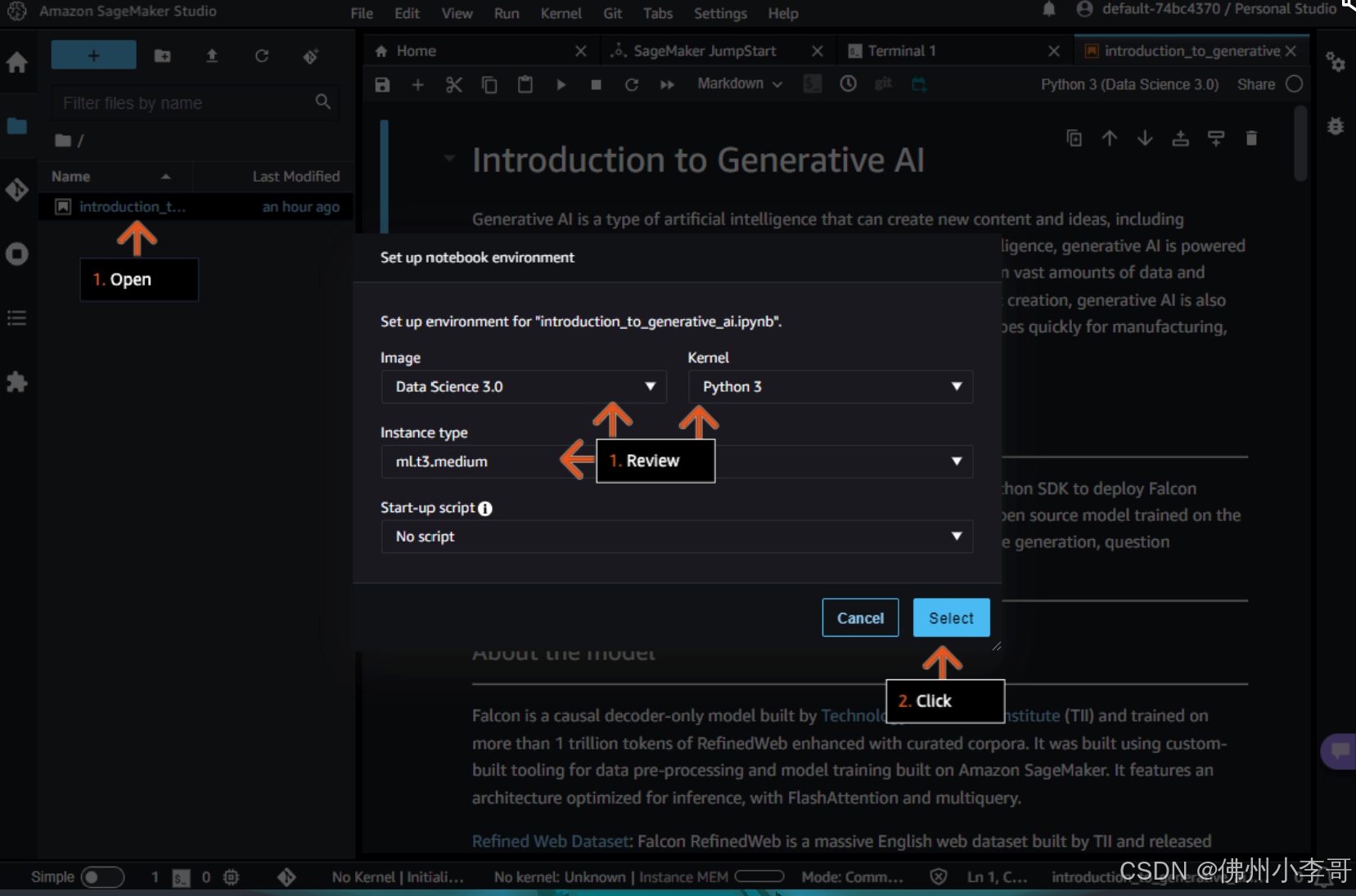
Task: Open the notifications bell icon
Action: click(x=1049, y=9)
